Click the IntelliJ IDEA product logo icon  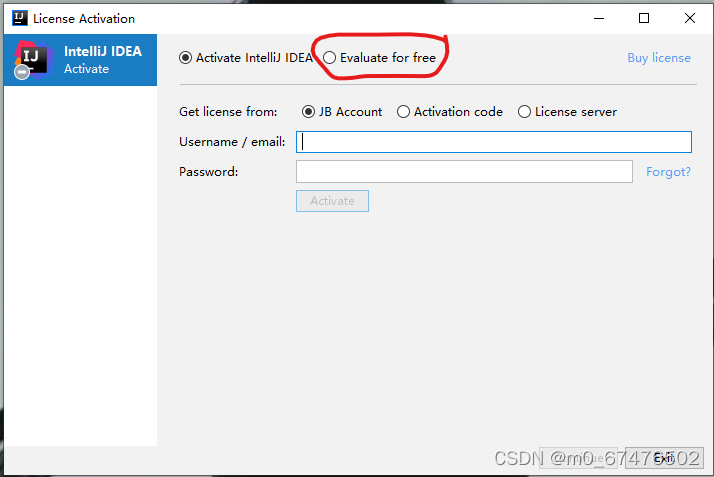point(32,60)
